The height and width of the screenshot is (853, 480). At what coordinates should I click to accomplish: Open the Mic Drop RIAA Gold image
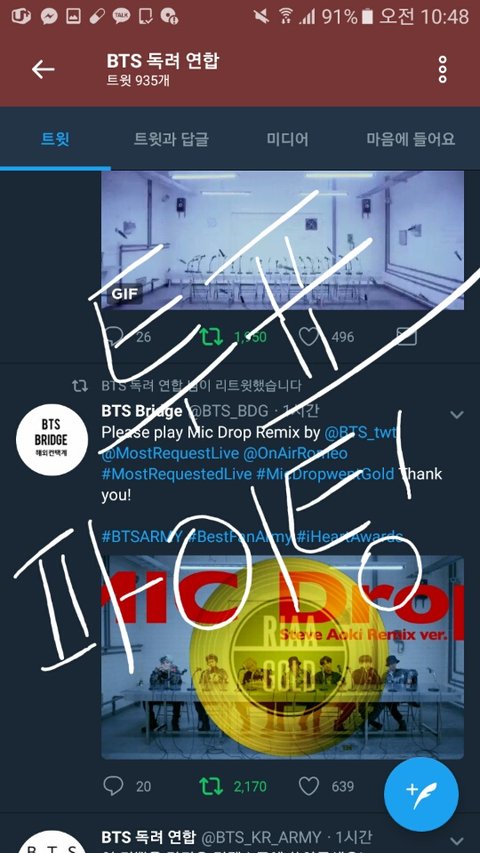282,657
